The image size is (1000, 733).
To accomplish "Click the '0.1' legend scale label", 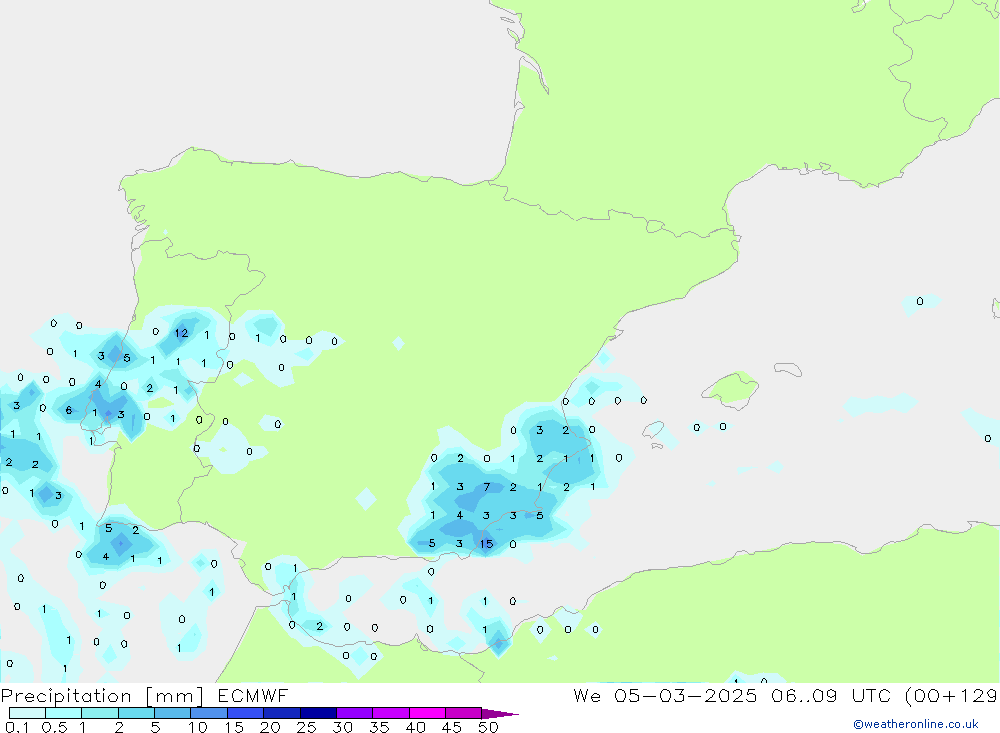I will [x=17, y=727].
